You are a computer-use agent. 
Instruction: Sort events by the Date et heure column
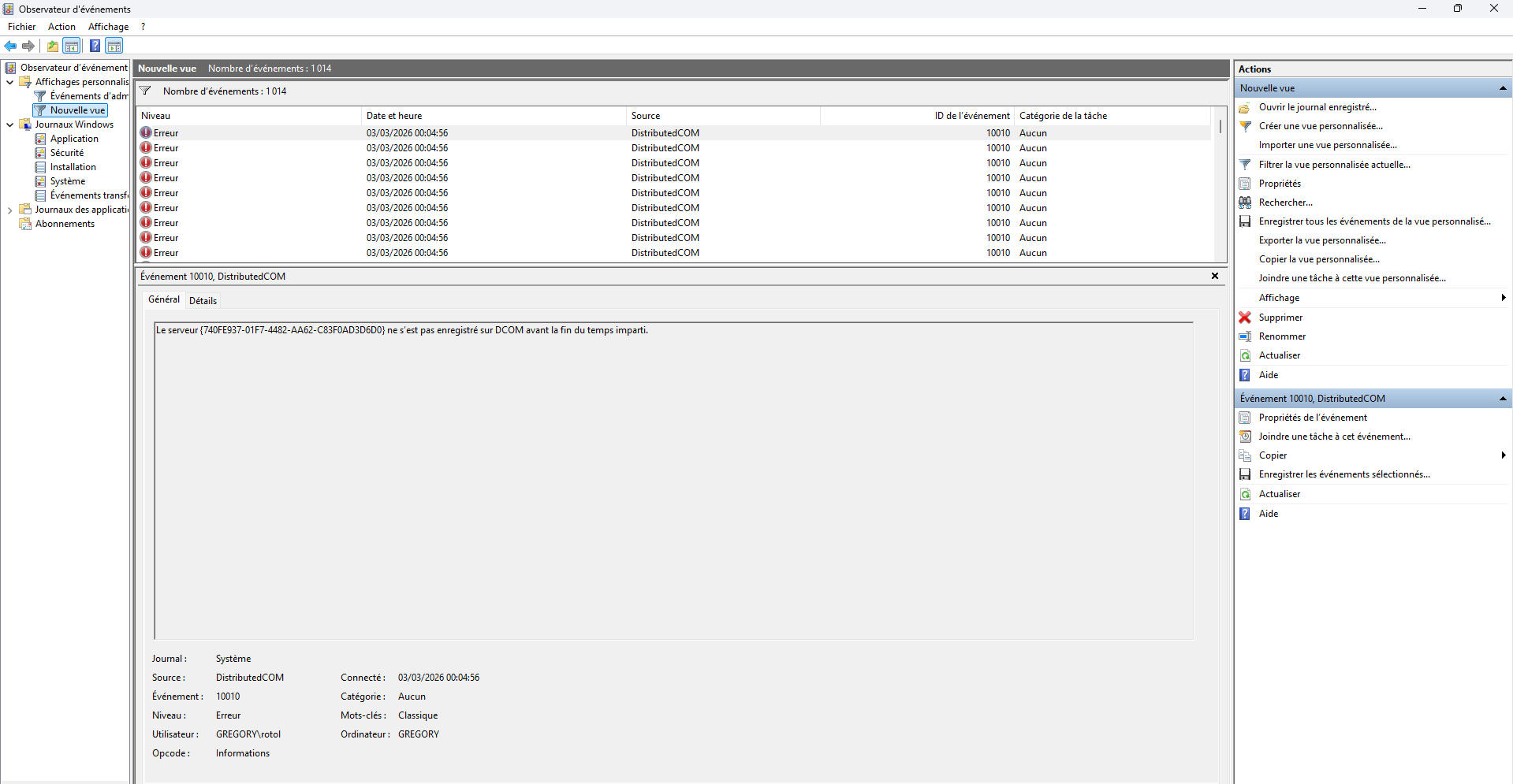494,116
